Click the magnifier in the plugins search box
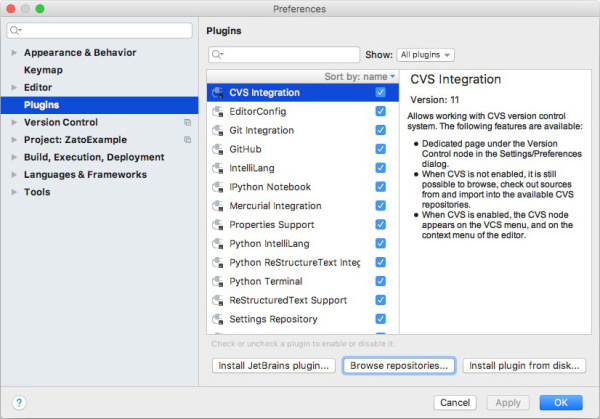This screenshot has height=419, width=600. pyautogui.click(x=217, y=54)
